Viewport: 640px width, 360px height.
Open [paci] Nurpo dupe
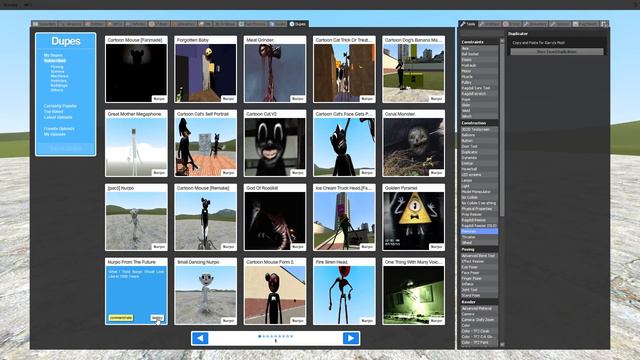pyautogui.click(x=136, y=217)
